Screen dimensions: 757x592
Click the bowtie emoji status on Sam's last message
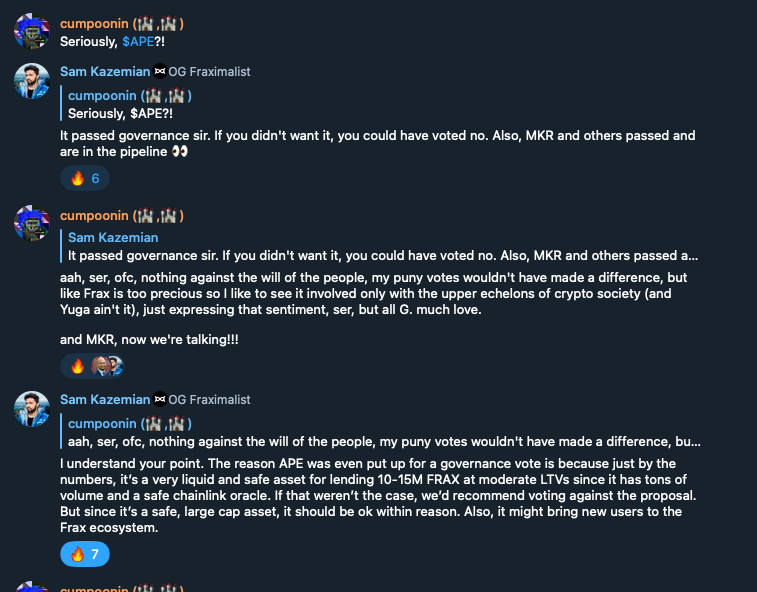[x=159, y=399]
